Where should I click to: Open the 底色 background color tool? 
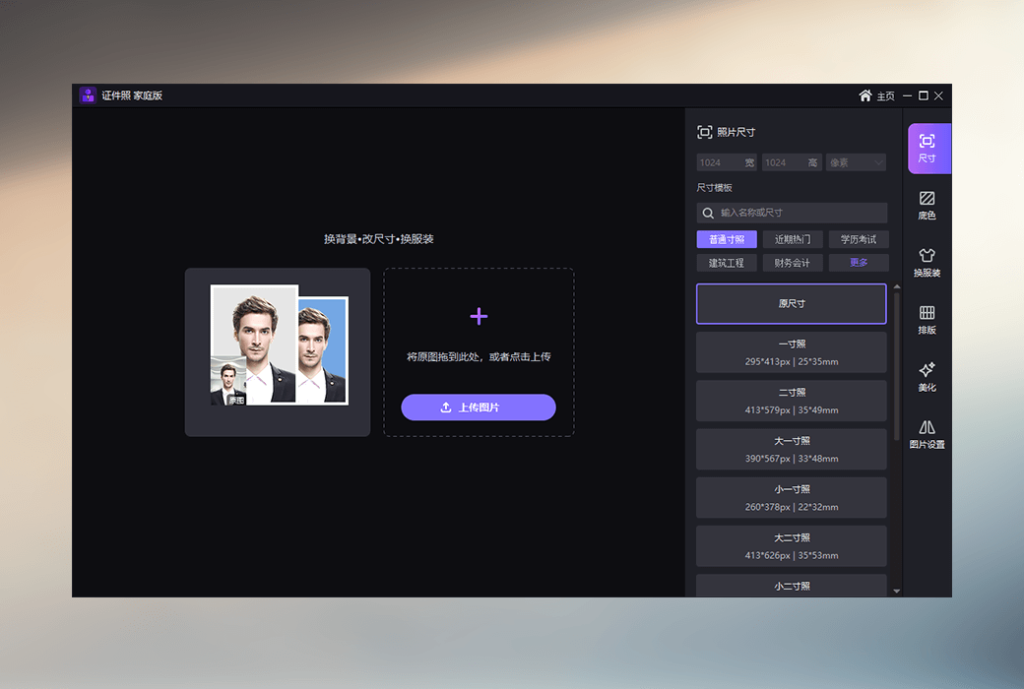(x=927, y=205)
